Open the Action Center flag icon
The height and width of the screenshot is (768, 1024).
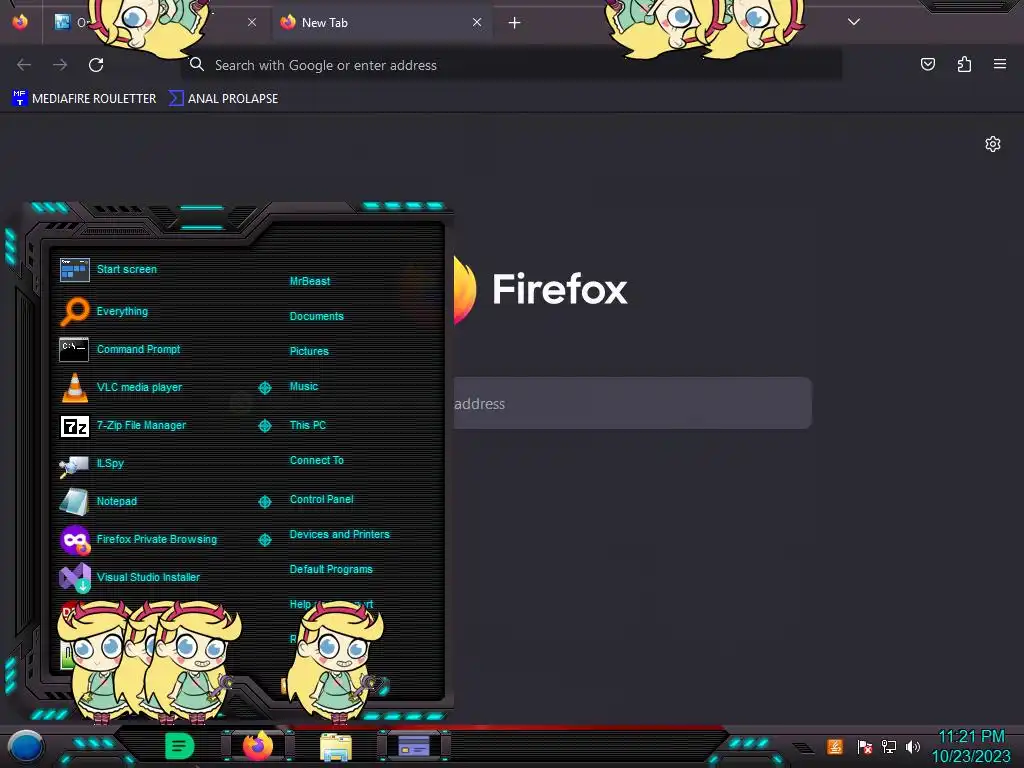(864, 746)
